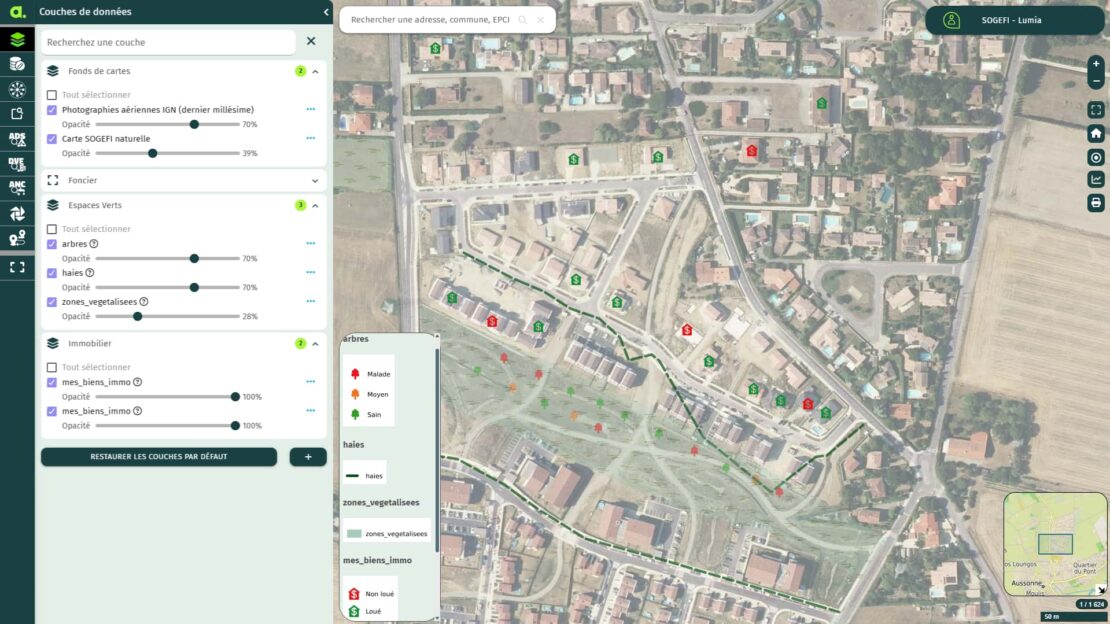The height and width of the screenshot is (624, 1110).
Task: Open the SOGEFI - Lumia account menu
Action: (1014, 21)
